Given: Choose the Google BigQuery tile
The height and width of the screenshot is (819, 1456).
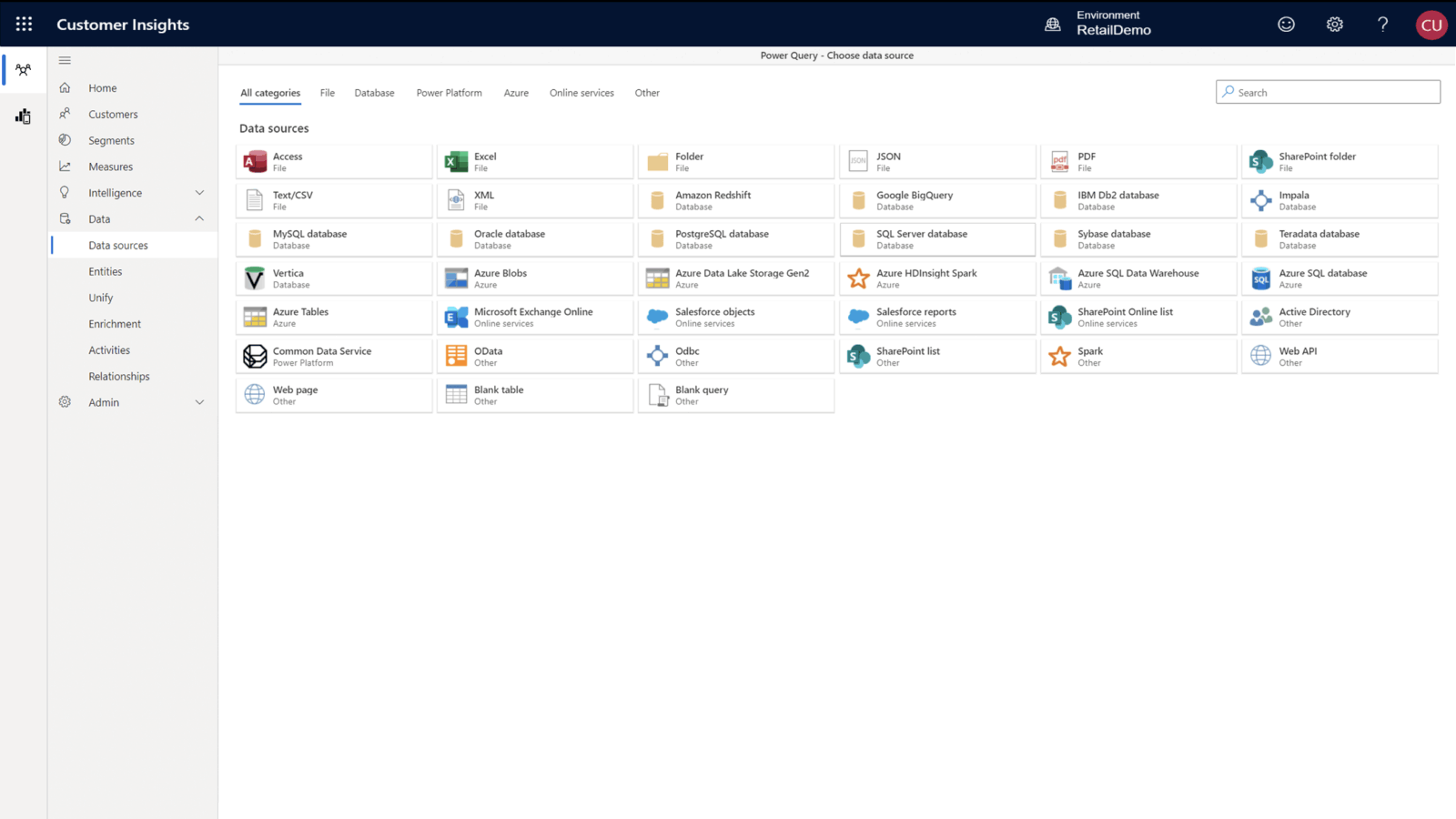Looking at the screenshot, I should click(937, 200).
